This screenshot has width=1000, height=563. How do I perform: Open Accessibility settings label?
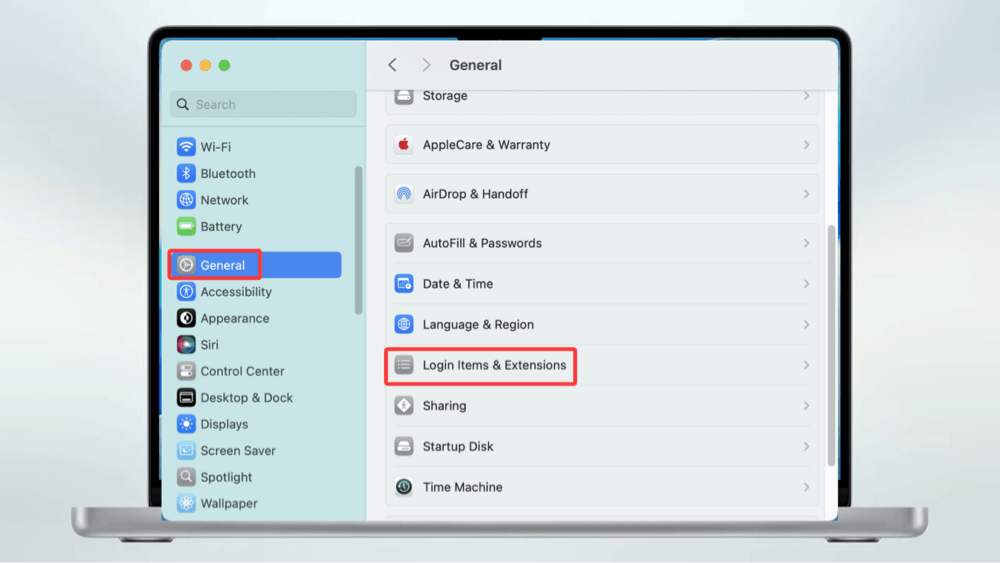tap(236, 291)
